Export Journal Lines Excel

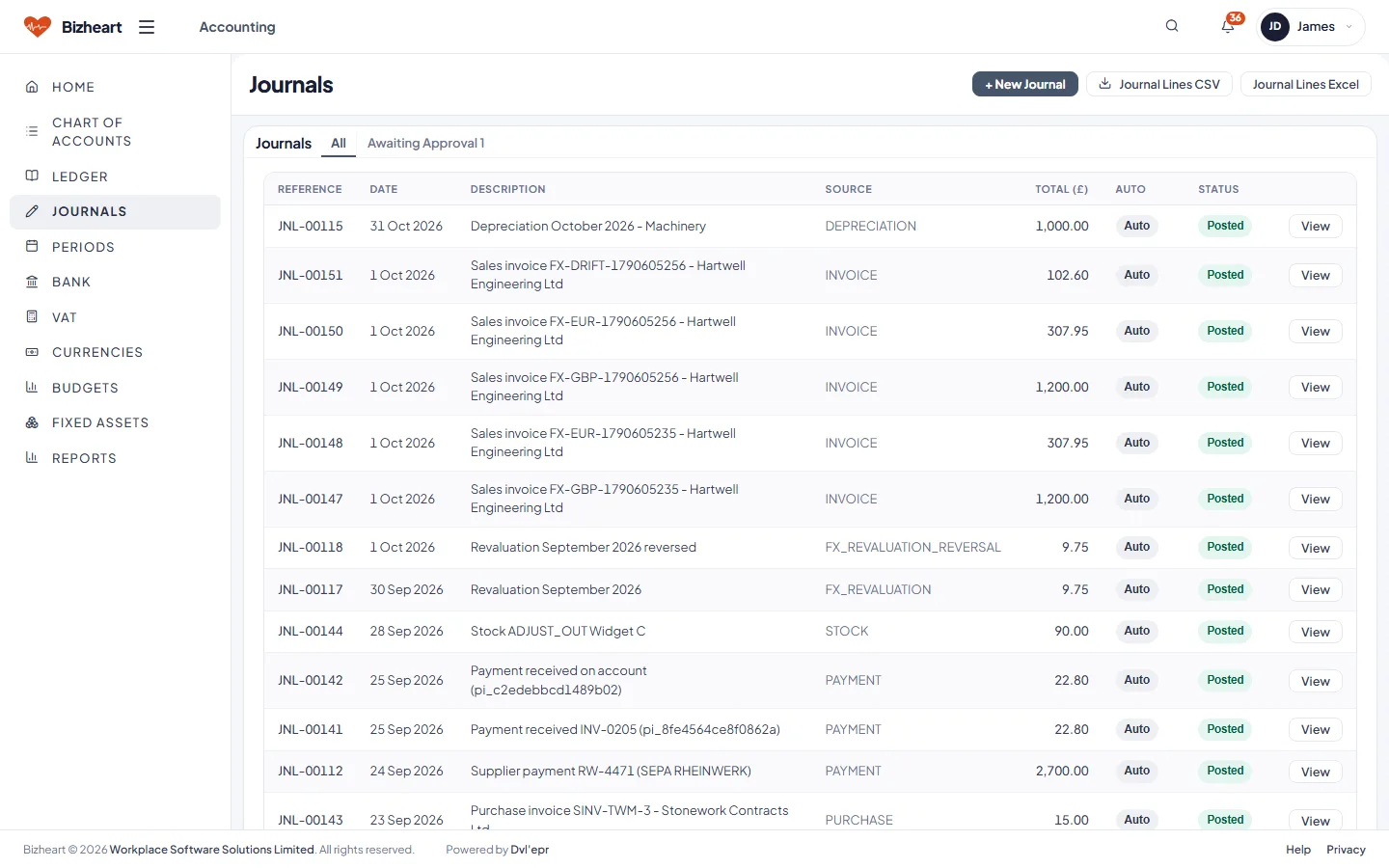[x=1305, y=84]
